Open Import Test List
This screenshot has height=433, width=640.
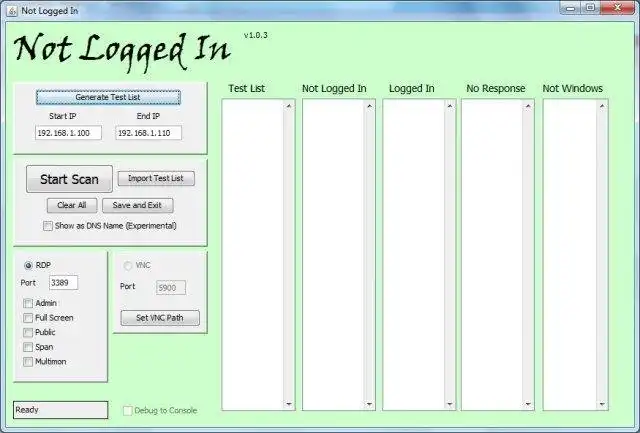click(156, 178)
